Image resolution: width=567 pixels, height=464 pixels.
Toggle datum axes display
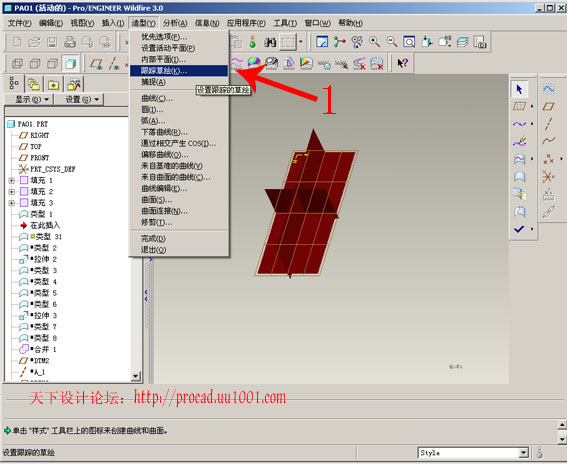[114, 64]
